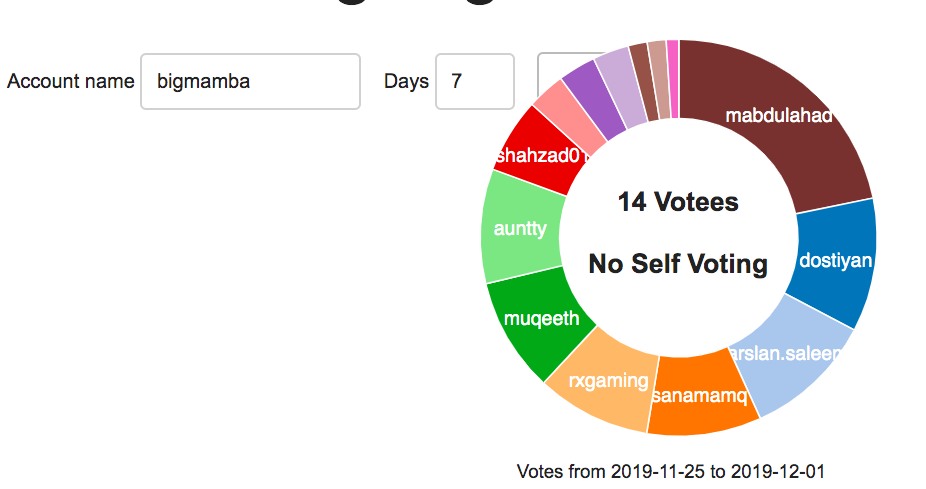Click the Account name input field
The width and height of the screenshot is (926, 489).
250,81
